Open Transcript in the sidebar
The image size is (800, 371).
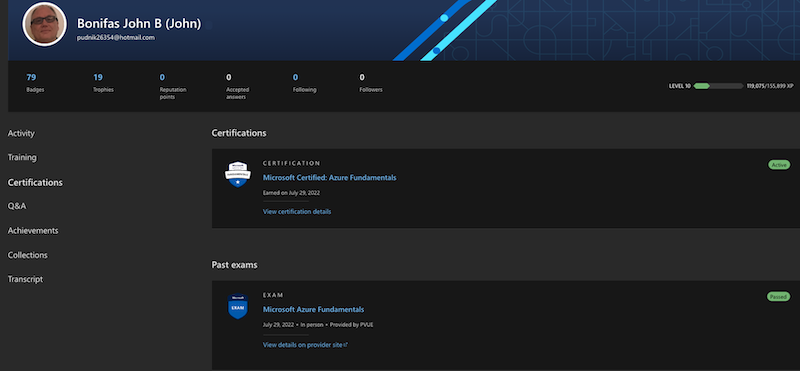[25, 279]
